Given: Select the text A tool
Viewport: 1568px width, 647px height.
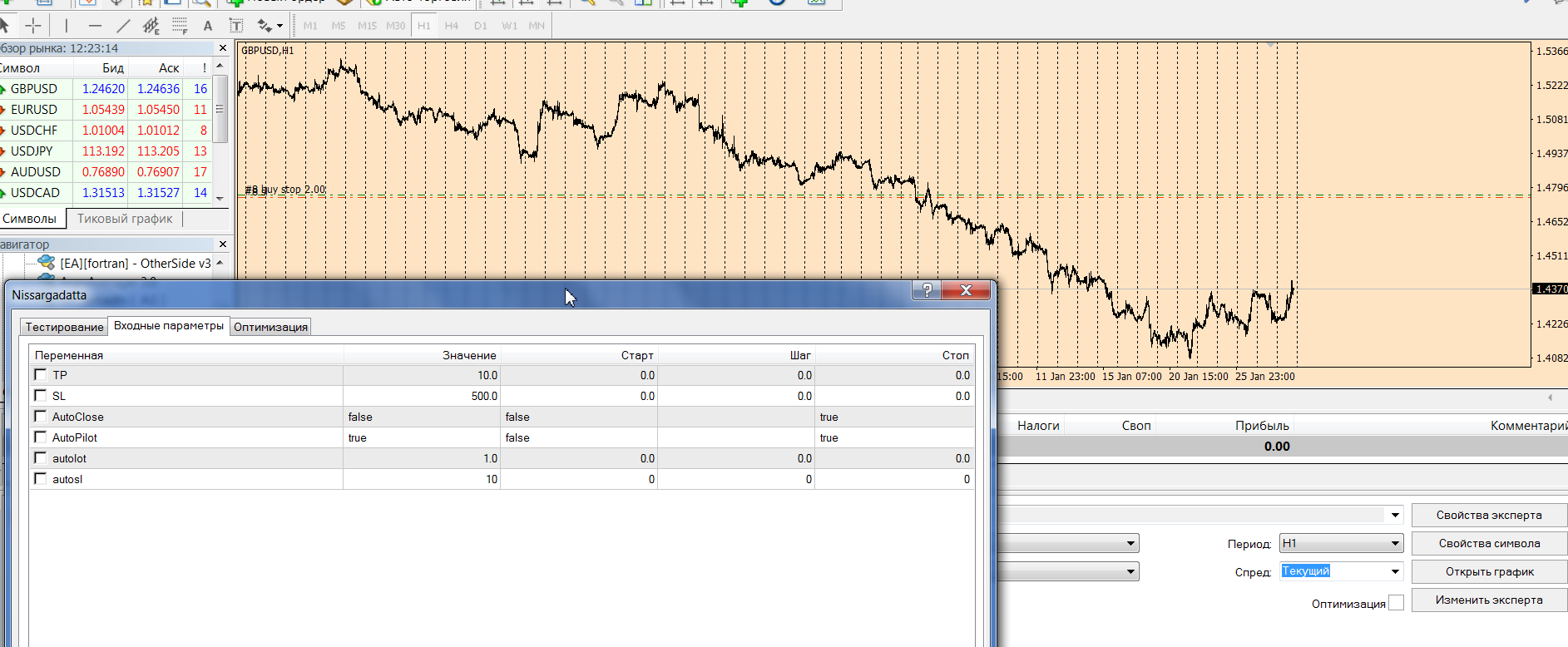Looking at the screenshot, I should (208, 26).
